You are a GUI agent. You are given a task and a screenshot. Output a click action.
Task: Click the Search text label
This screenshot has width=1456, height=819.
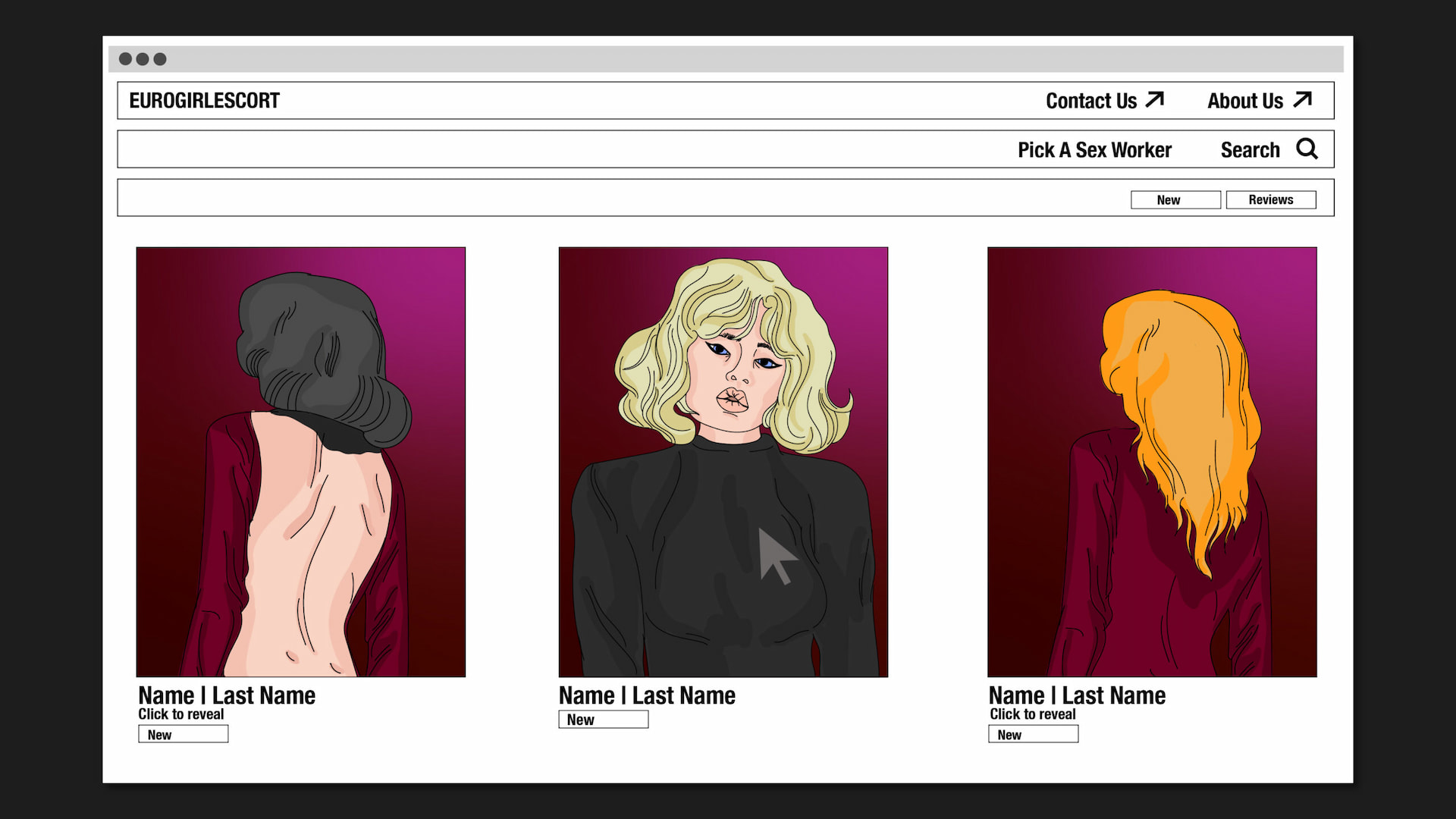click(1250, 150)
